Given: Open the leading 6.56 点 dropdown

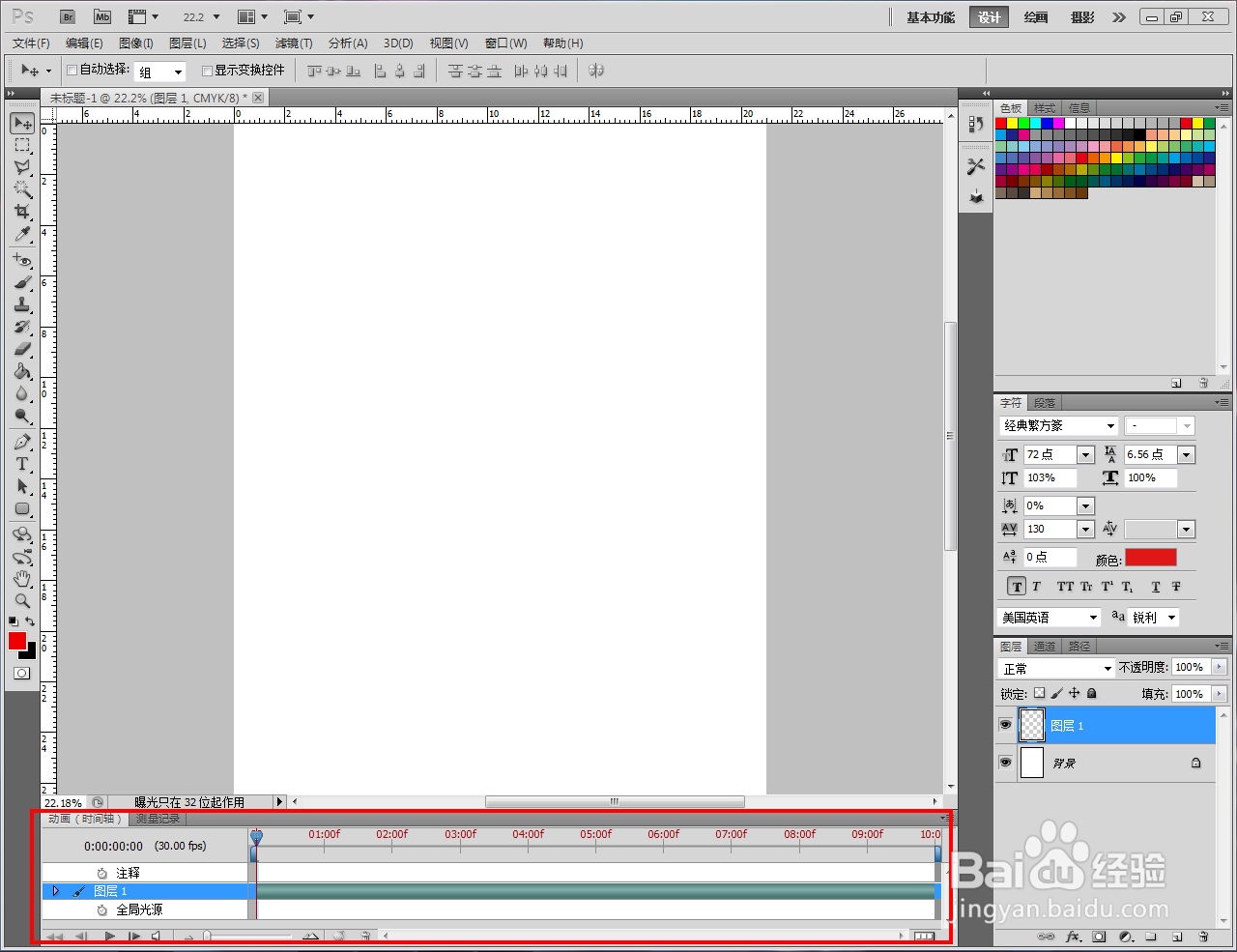Looking at the screenshot, I should pyautogui.click(x=1187, y=454).
